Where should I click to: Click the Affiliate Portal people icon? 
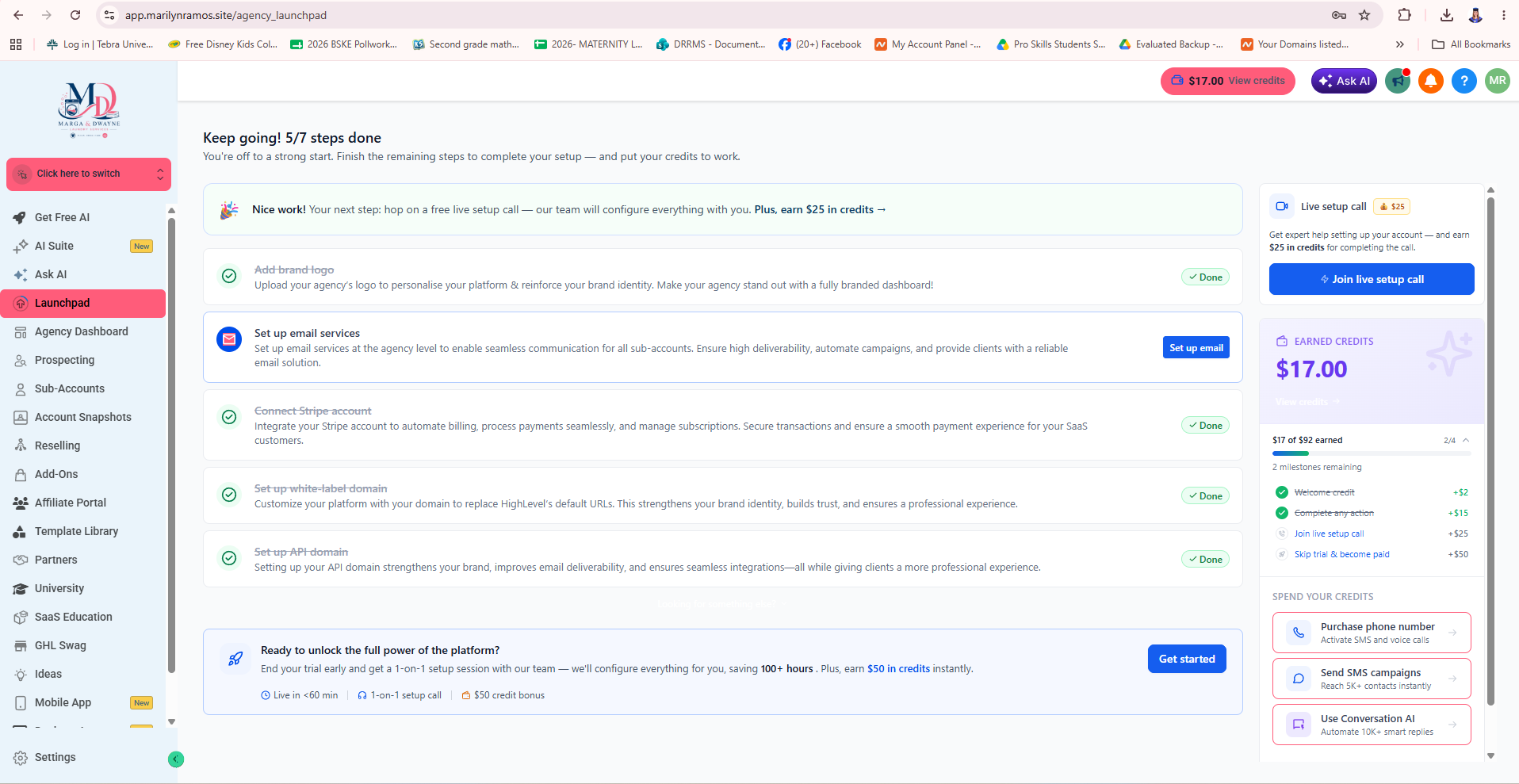21,503
